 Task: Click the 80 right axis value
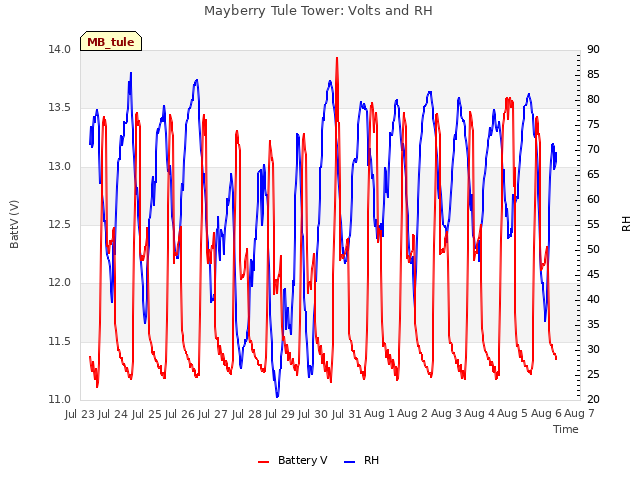point(593,100)
